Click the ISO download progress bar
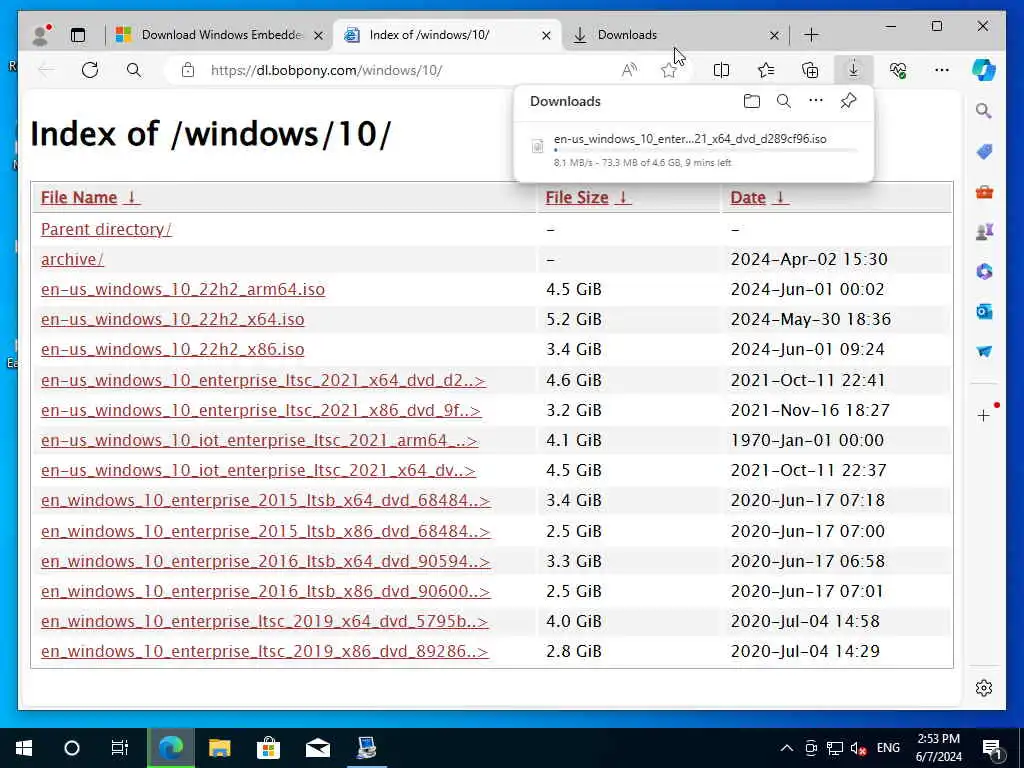1024x768 pixels. (x=705, y=151)
